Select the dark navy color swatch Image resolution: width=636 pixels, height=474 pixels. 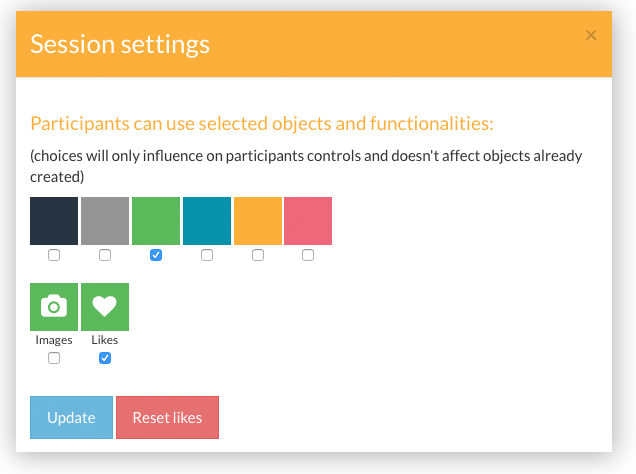point(54,221)
